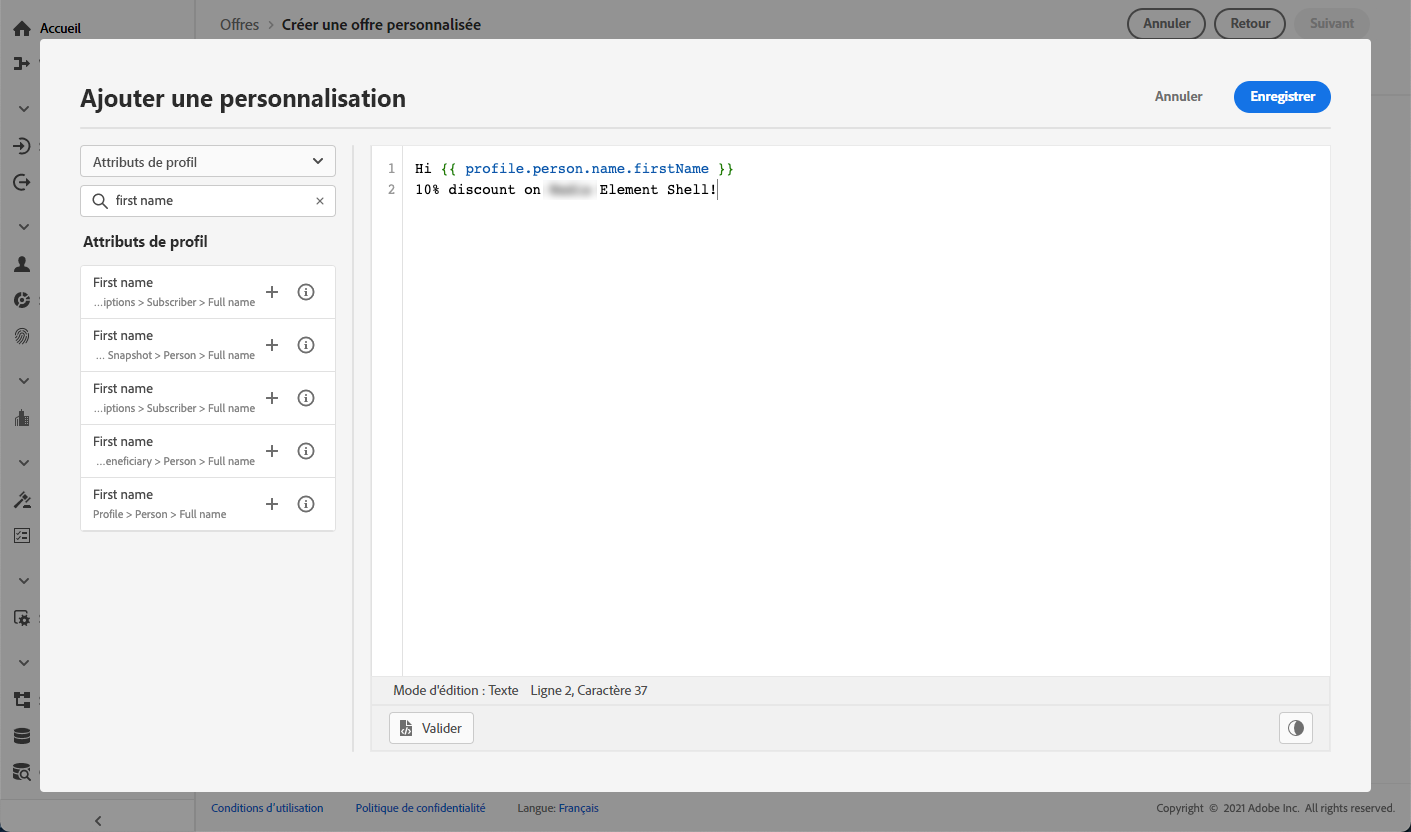
Task: Open the database-with-magnifier sidebar icon
Action: tap(22, 771)
